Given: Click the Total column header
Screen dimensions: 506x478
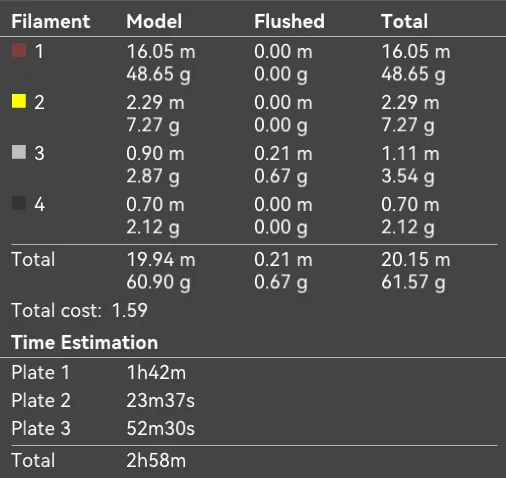Looking at the screenshot, I should pos(404,21).
